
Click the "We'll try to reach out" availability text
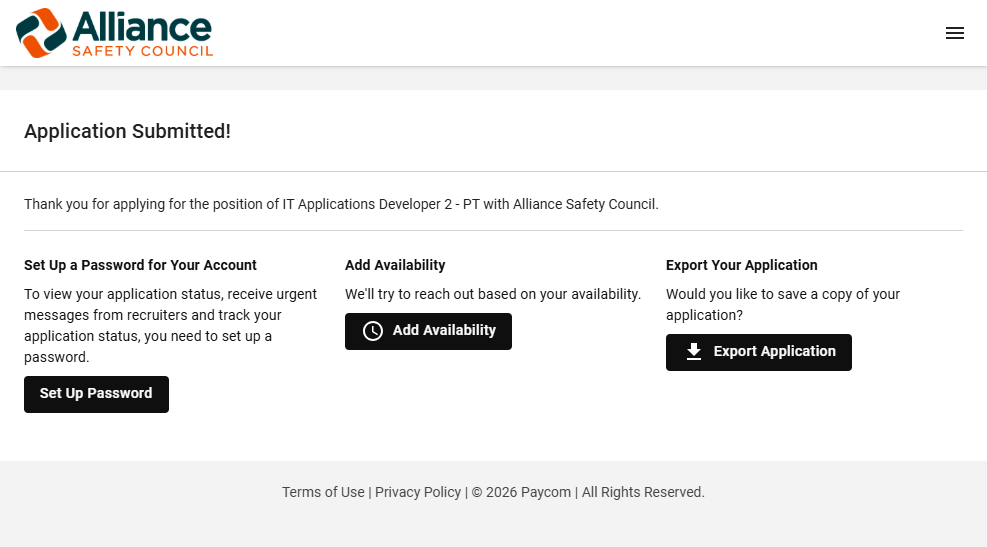point(492,294)
